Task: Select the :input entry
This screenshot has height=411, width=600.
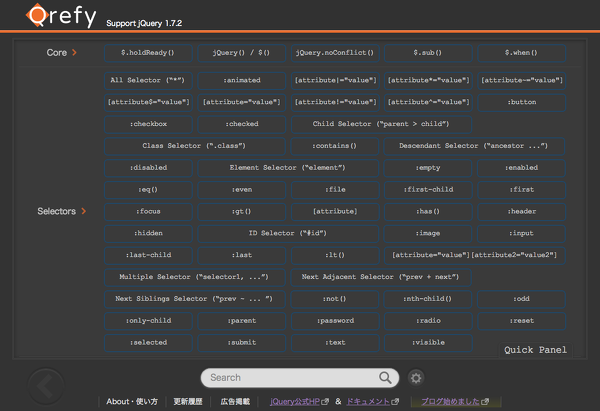Action: 522,233
